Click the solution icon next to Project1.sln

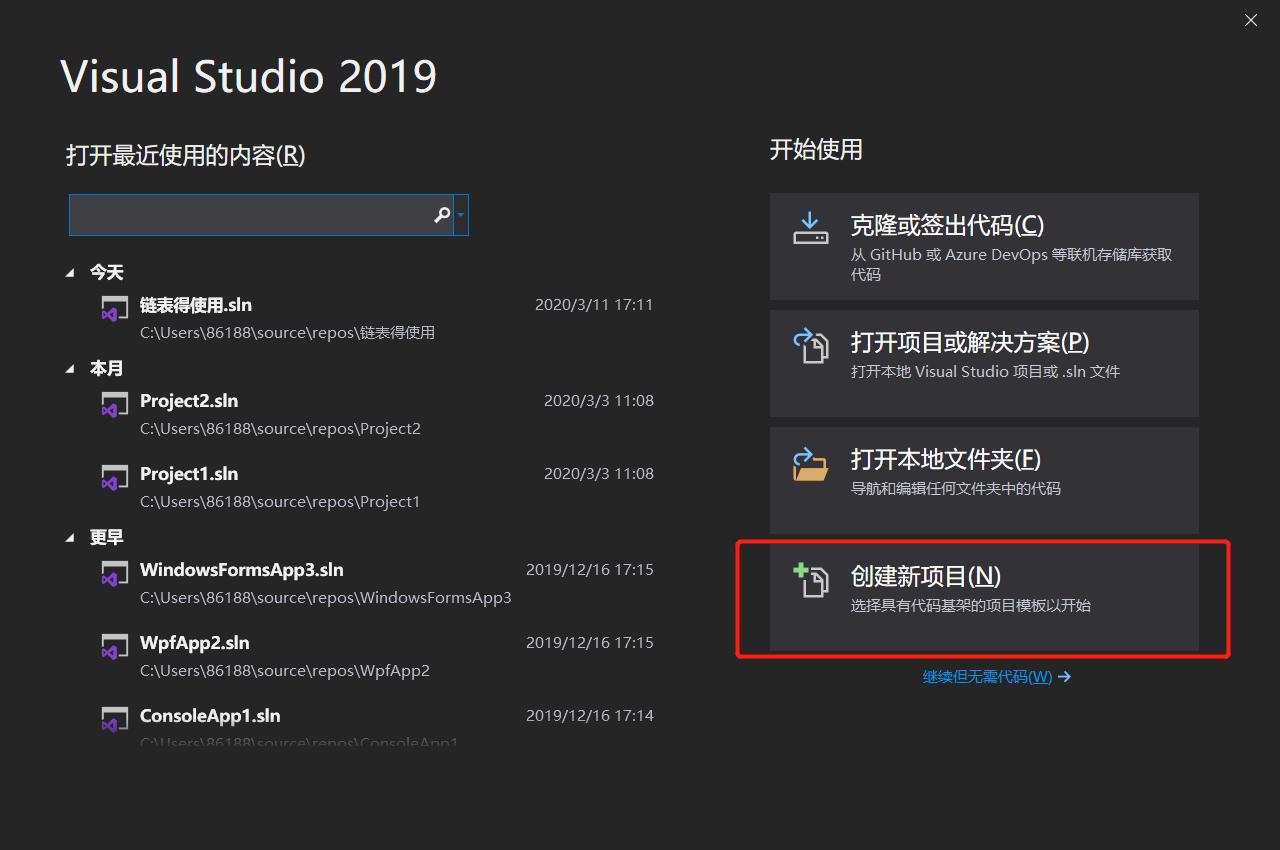click(x=114, y=477)
